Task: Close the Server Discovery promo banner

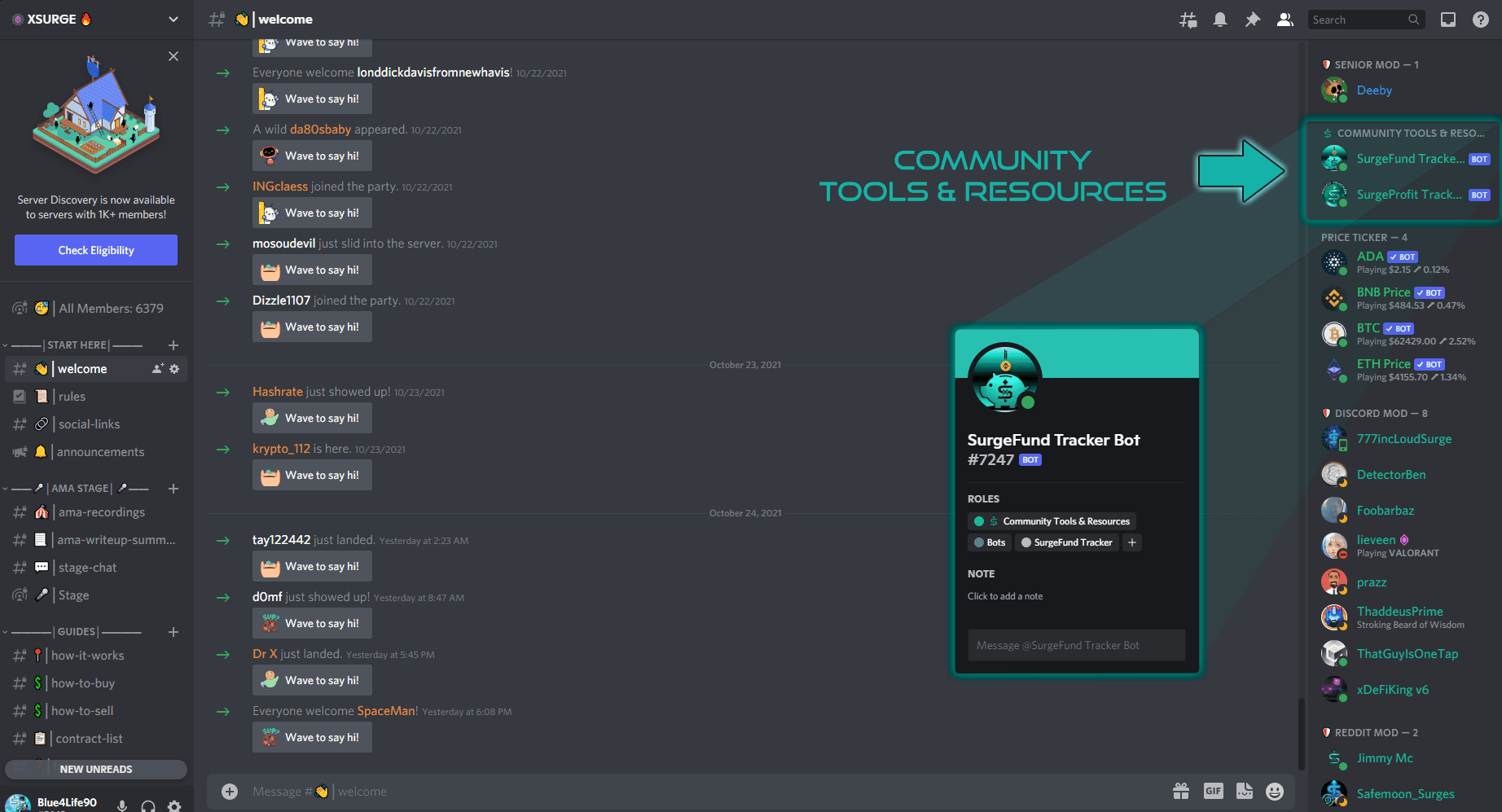Action: coord(173,56)
